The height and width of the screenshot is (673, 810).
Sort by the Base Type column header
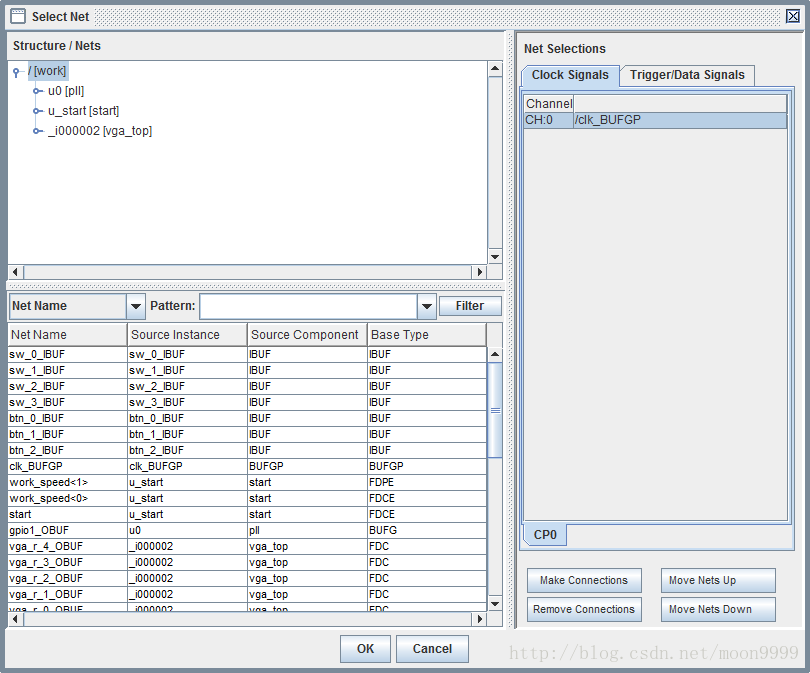[427, 335]
